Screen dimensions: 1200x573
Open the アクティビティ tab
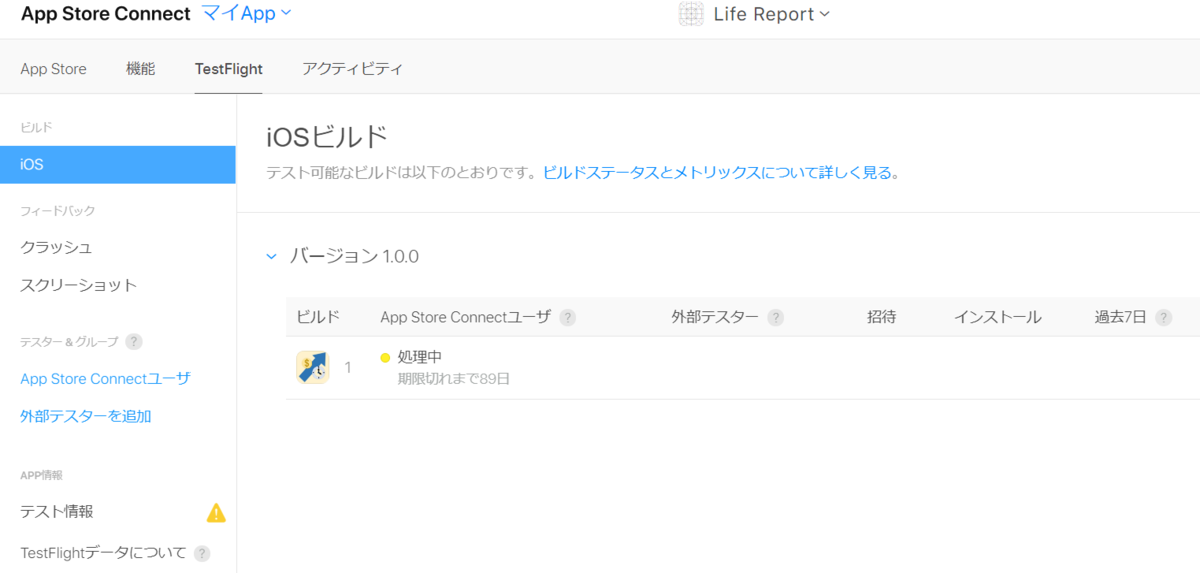(353, 69)
